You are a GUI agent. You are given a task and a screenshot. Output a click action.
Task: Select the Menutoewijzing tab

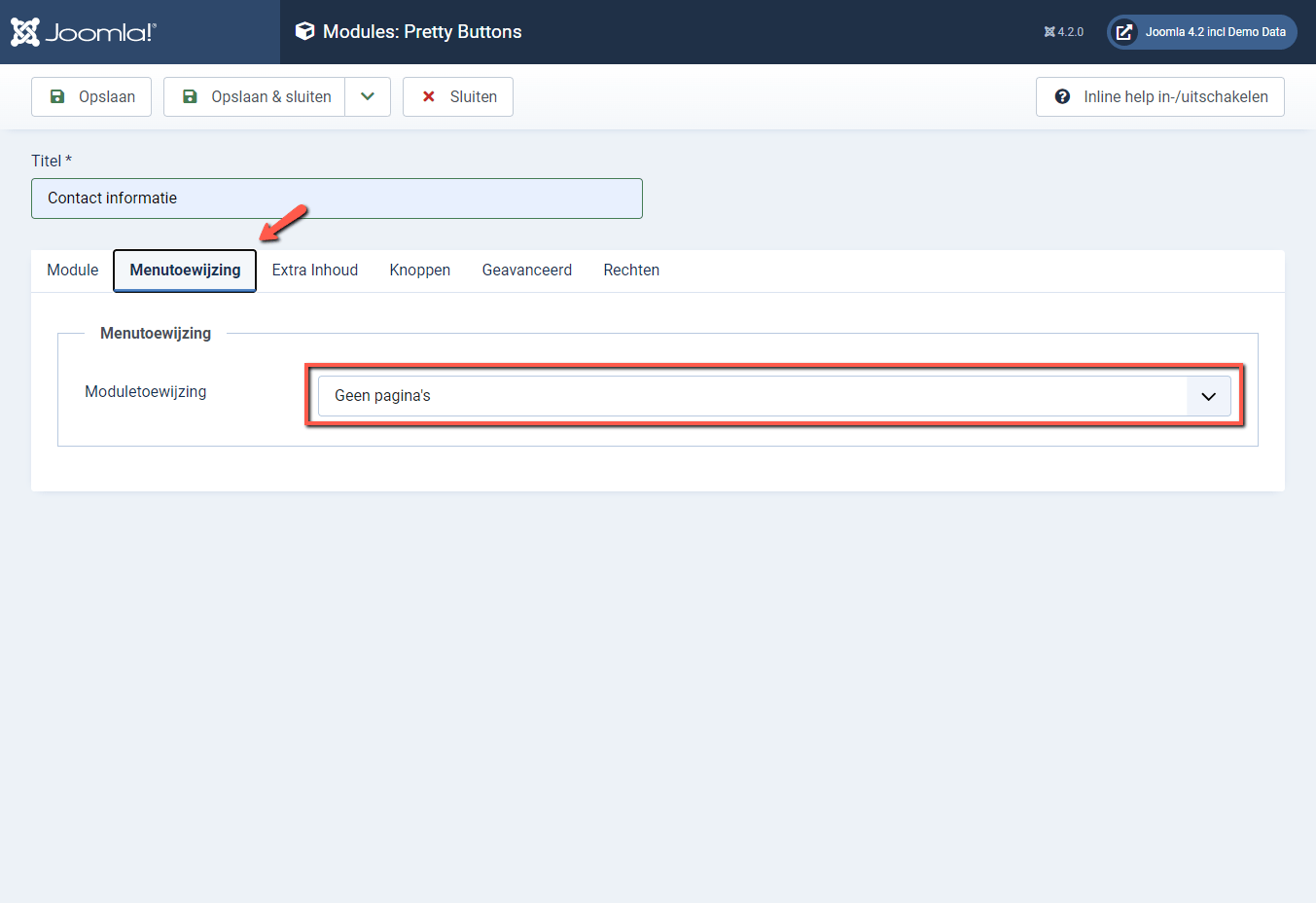click(x=184, y=270)
